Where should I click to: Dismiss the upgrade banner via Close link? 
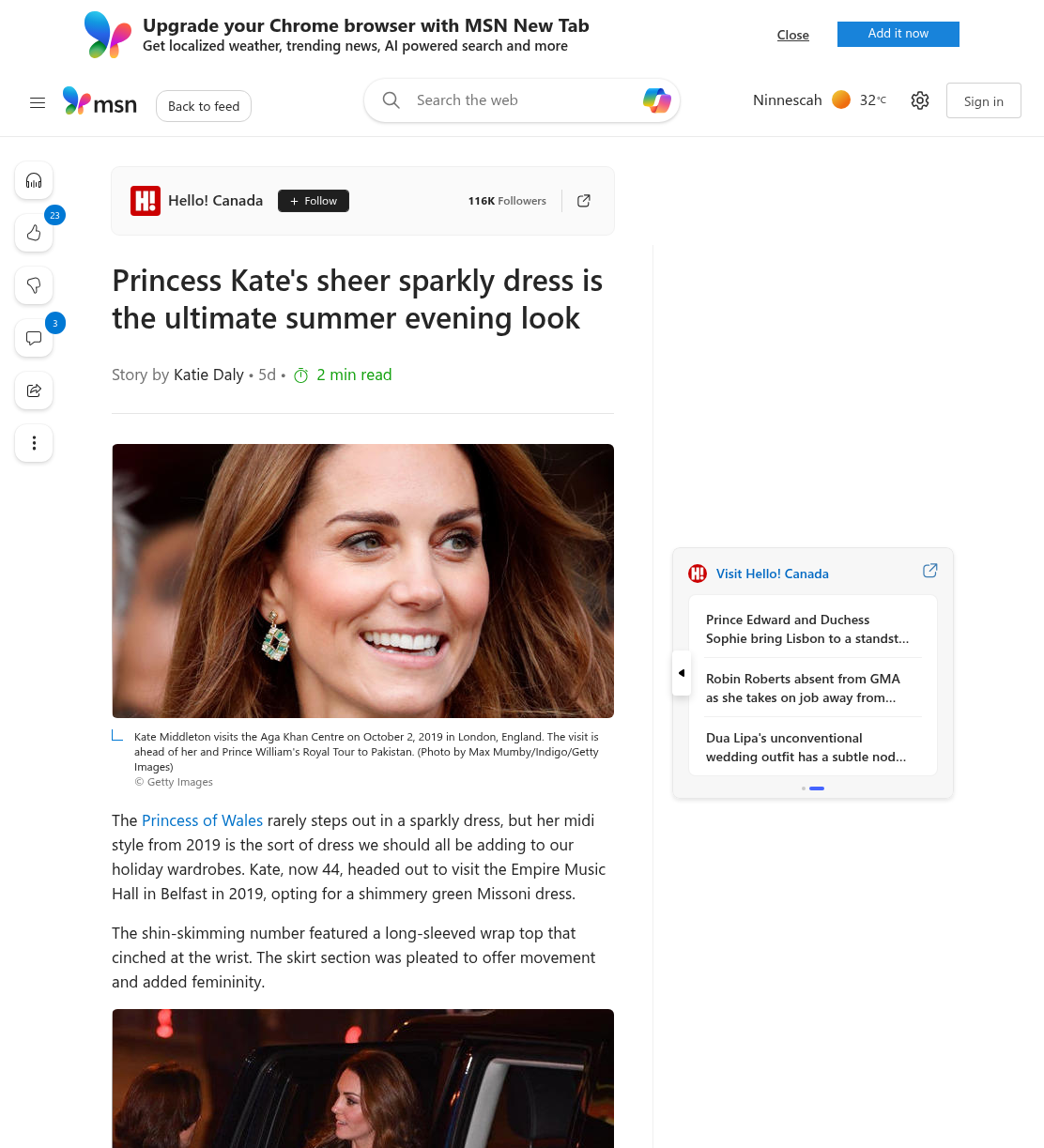(x=793, y=35)
